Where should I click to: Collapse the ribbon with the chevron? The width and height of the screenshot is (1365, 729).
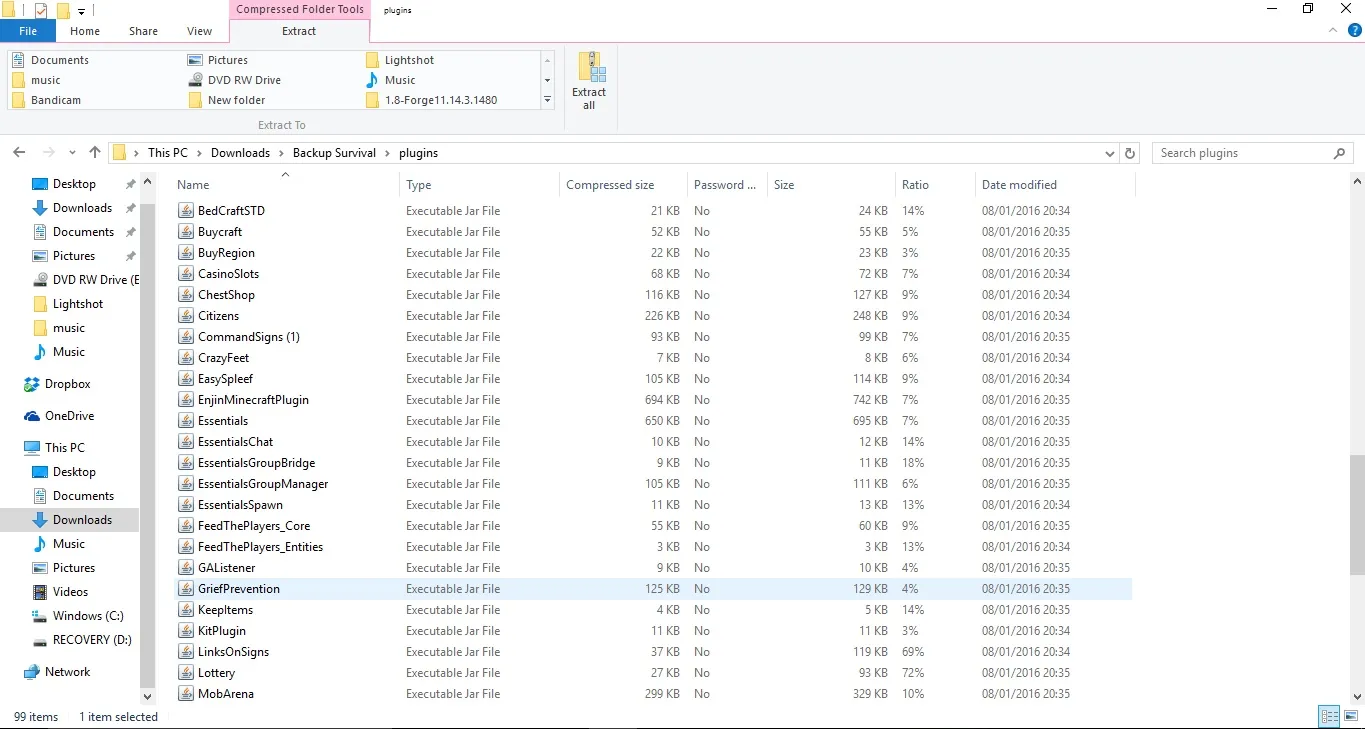coord(1333,31)
